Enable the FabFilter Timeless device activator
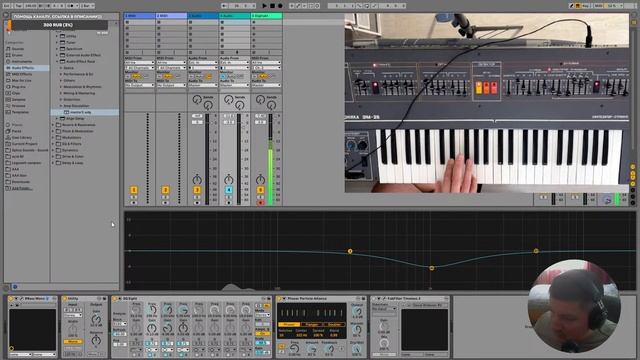This screenshot has height=360, width=640. (374, 299)
